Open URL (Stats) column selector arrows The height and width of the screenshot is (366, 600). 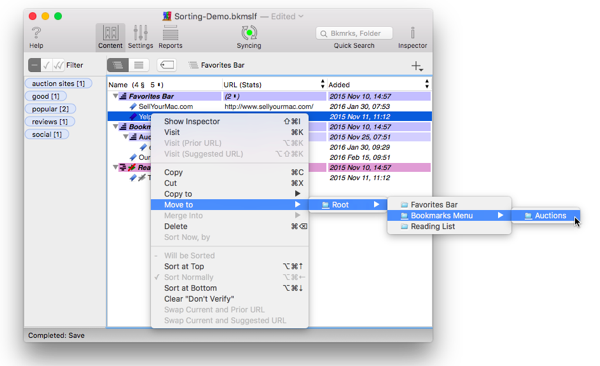pyautogui.click(x=323, y=84)
